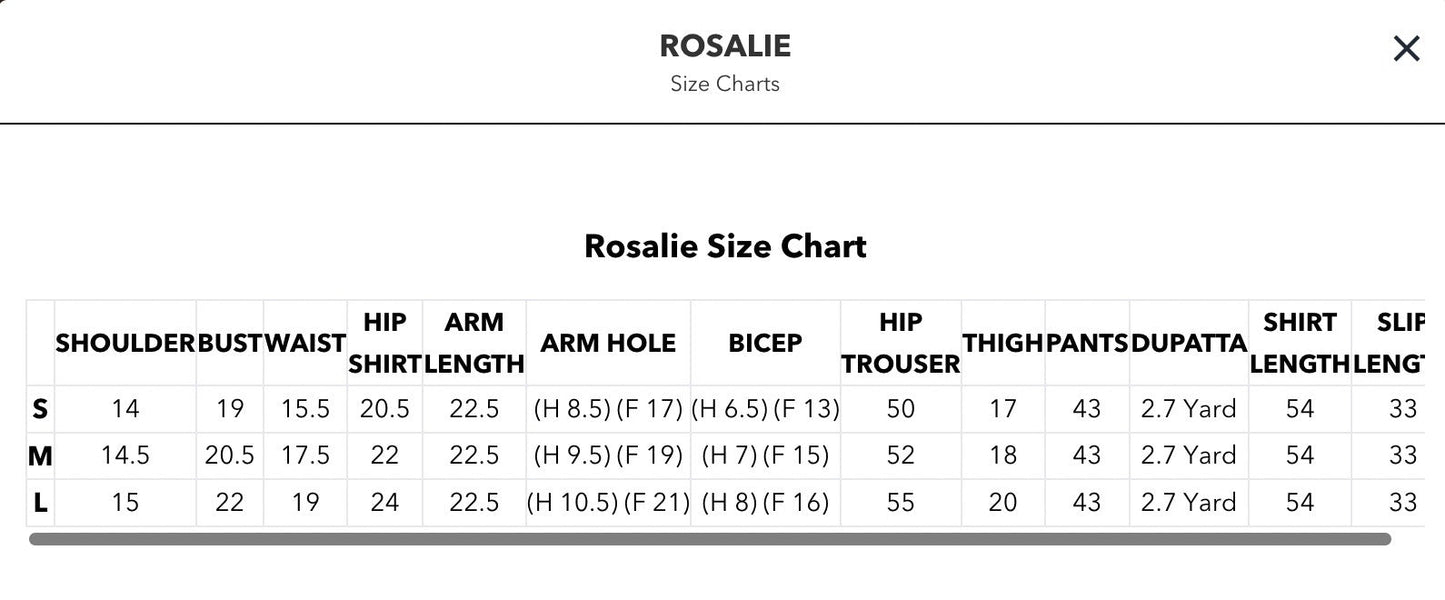The height and width of the screenshot is (600, 1445).
Task: Click the M size row label
Action: tap(39, 454)
